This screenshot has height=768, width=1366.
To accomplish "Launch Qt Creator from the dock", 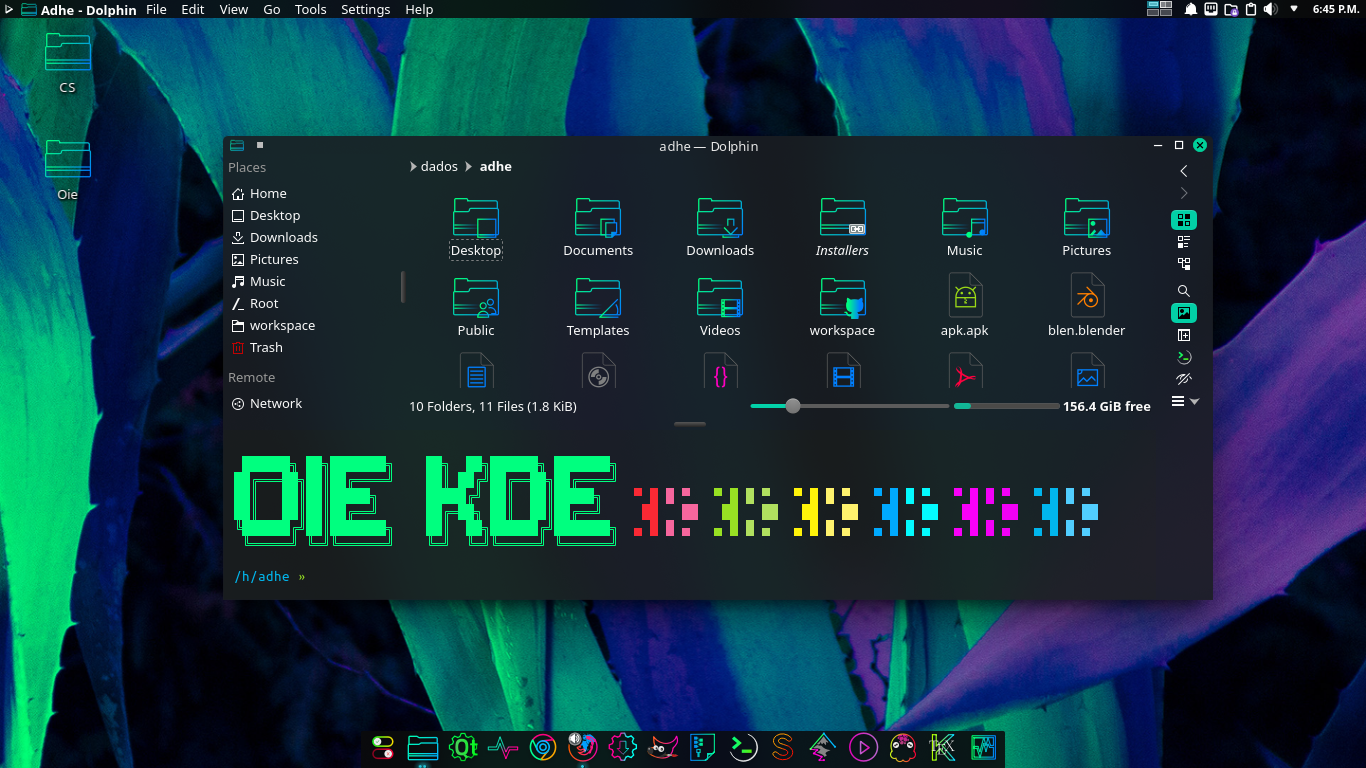I will [x=463, y=747].
